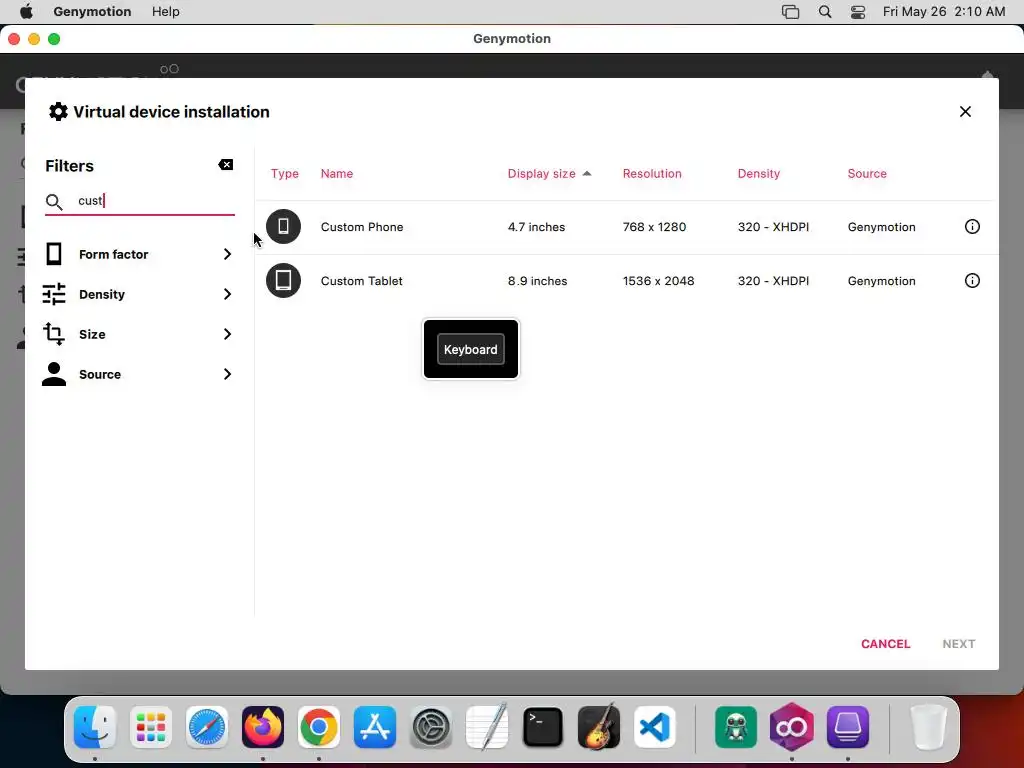
Task: Clear filters using the backspace icon
Action: 225,165
